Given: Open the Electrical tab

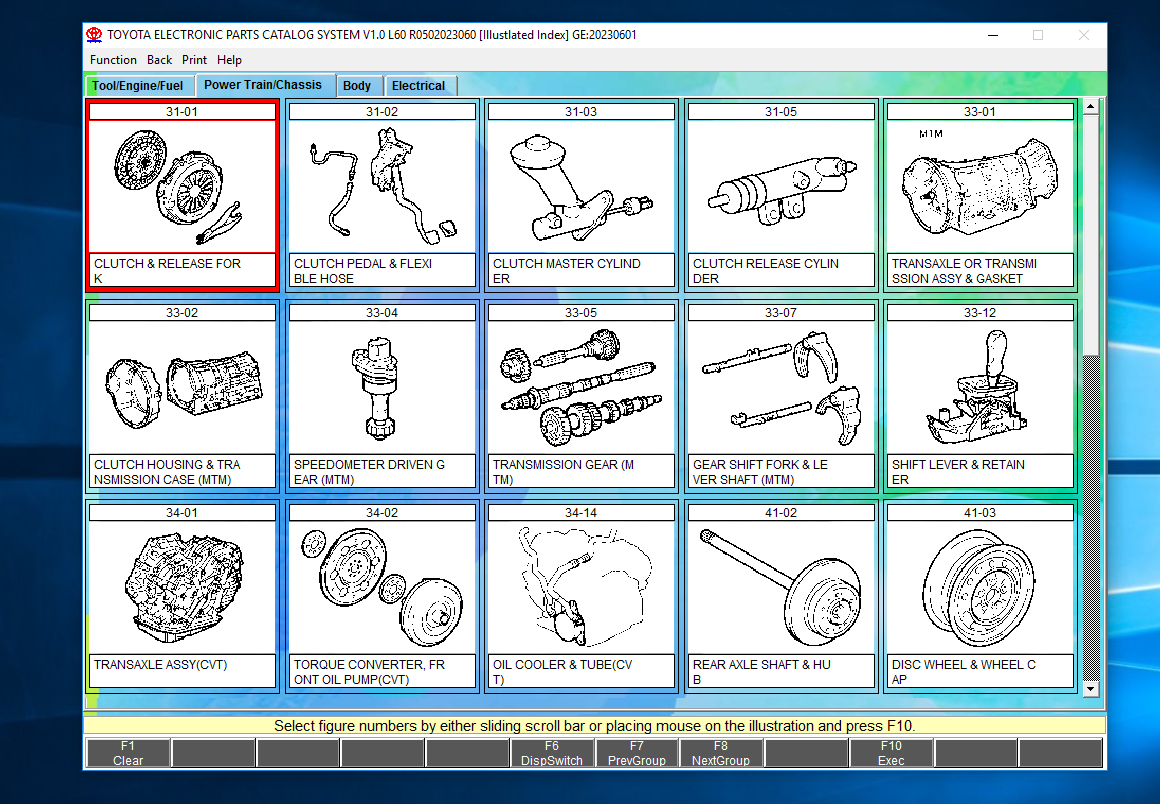Looking at the screenshot, I should coord(420,85).
